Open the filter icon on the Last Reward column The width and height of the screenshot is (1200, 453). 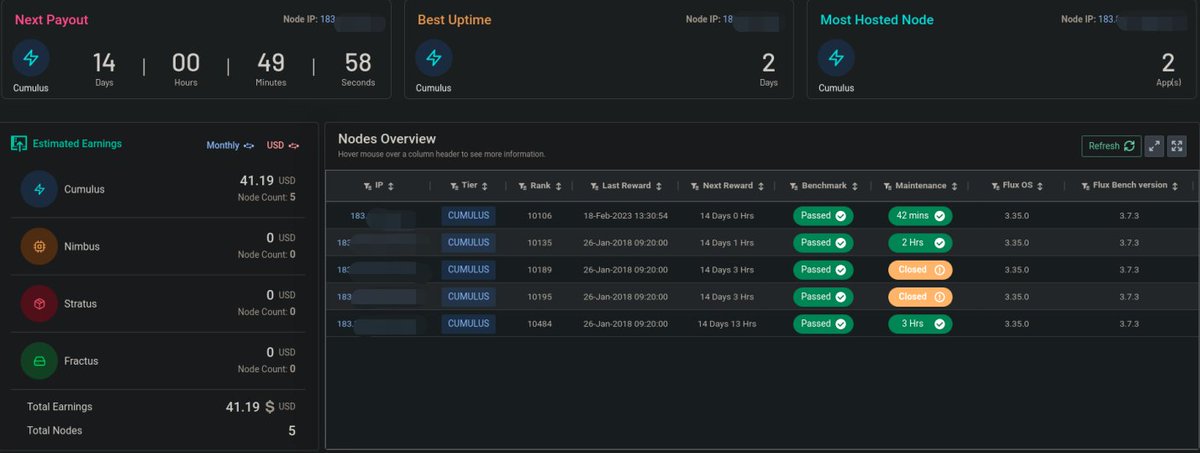(x=593, y=186)
